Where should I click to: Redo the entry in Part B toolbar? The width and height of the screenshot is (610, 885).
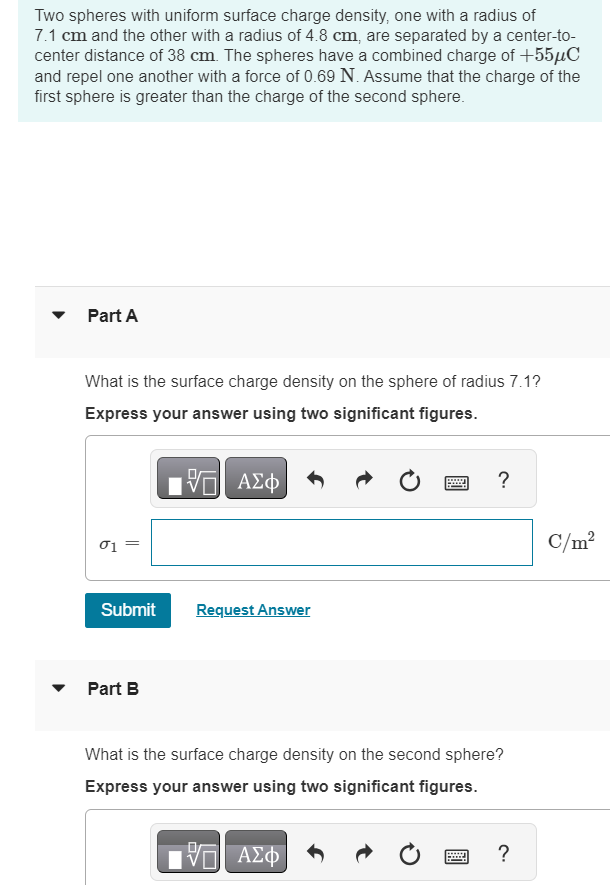point(363,853)
